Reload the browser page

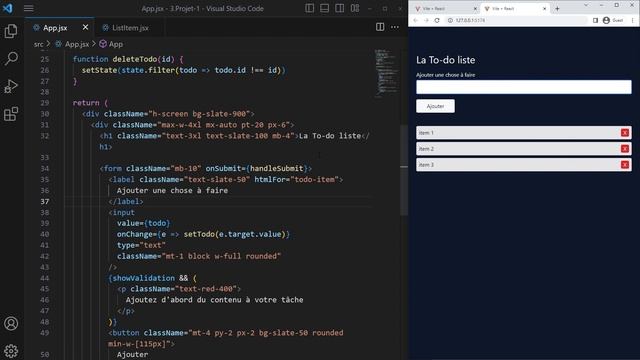tap(437, 20)
